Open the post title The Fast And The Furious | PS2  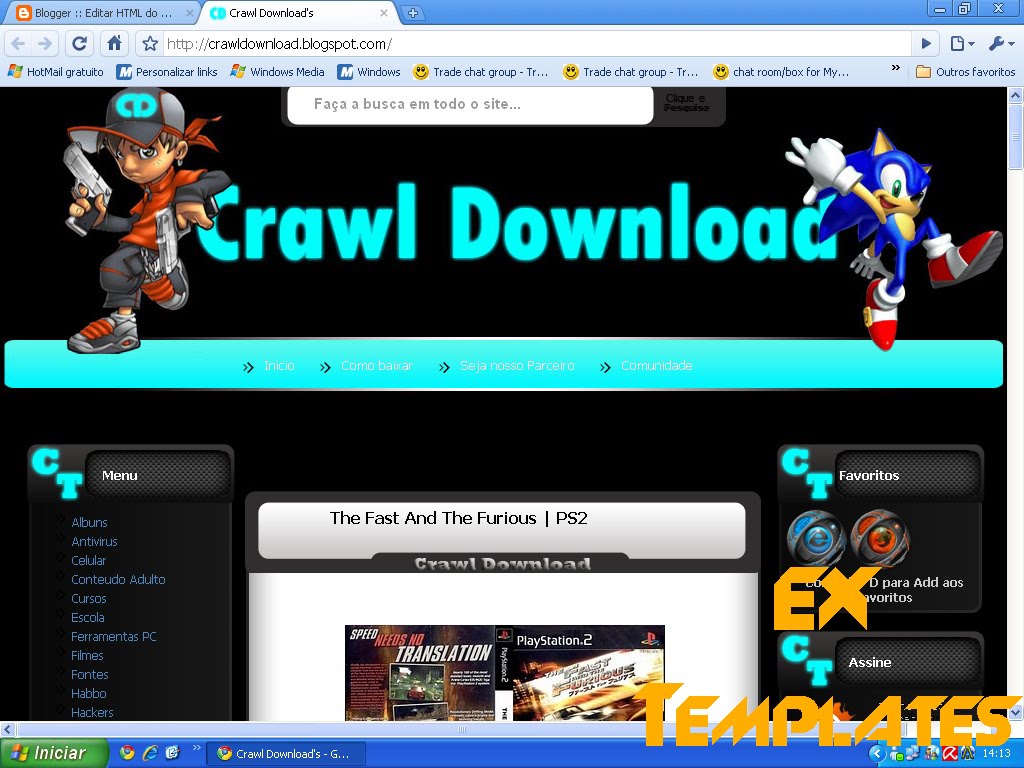click(458, 519)
